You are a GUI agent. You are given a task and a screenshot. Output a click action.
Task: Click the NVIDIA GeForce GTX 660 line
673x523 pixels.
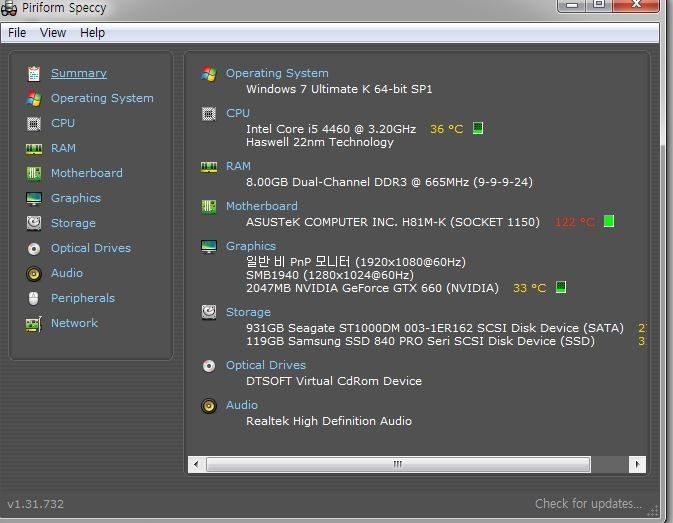click(x=373, y=288)
